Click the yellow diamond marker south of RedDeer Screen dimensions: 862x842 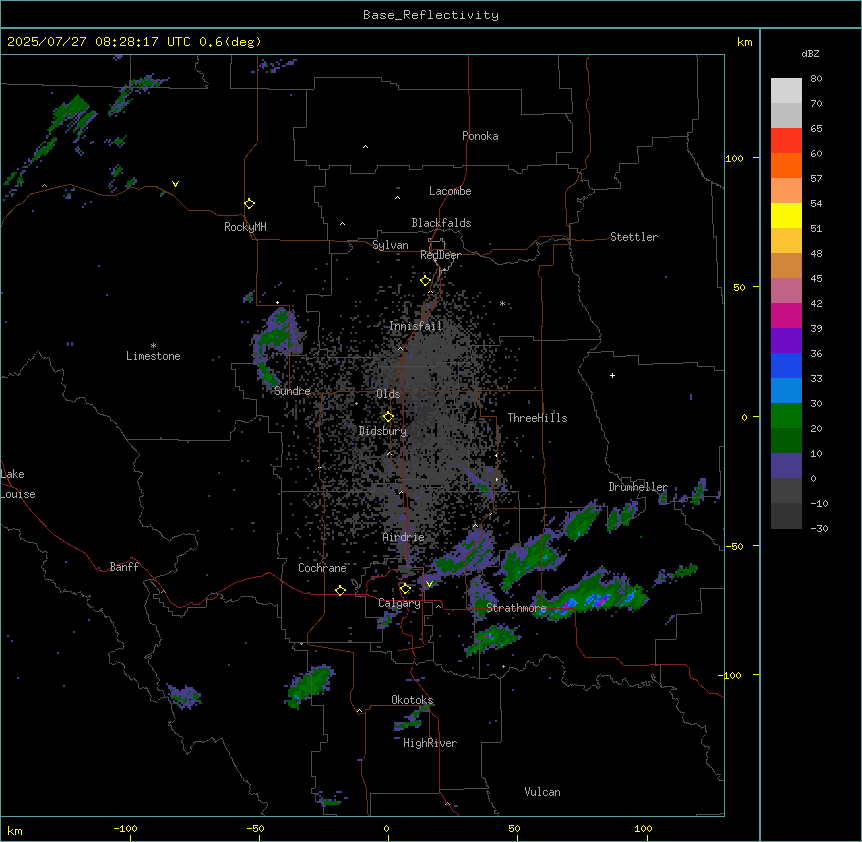425,280
